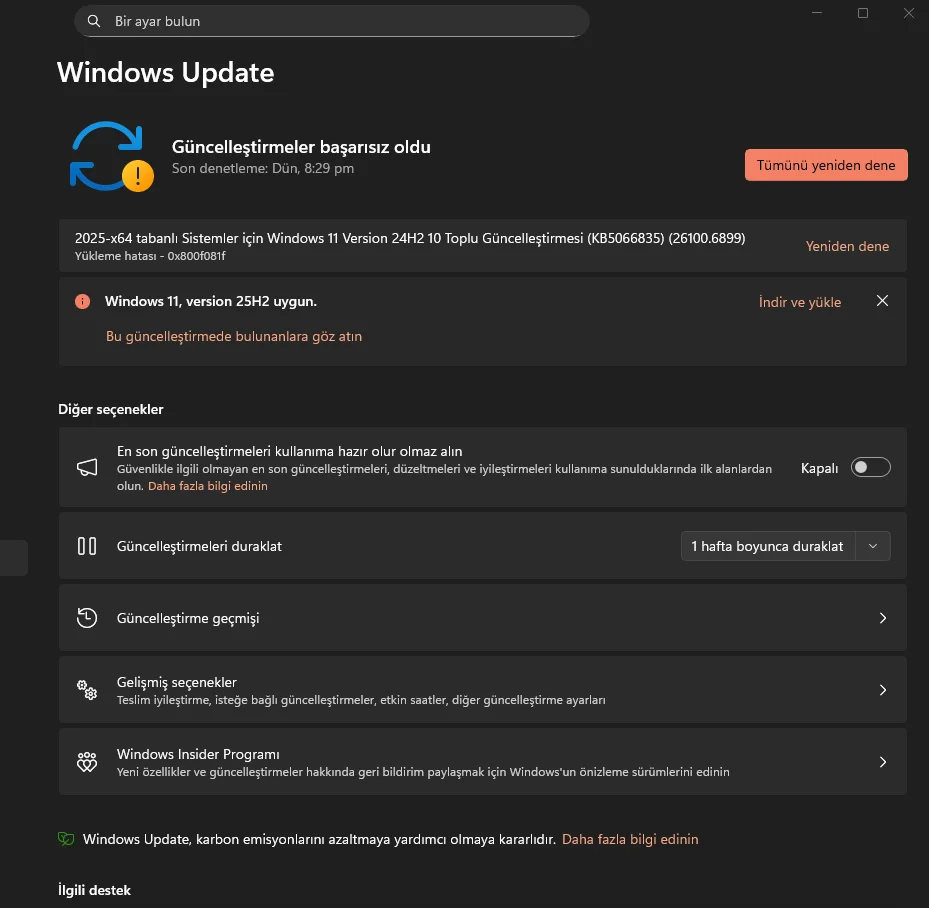Dismiss the Windows 11 25H2 notice
929x908 pixels.
point(882,301)
